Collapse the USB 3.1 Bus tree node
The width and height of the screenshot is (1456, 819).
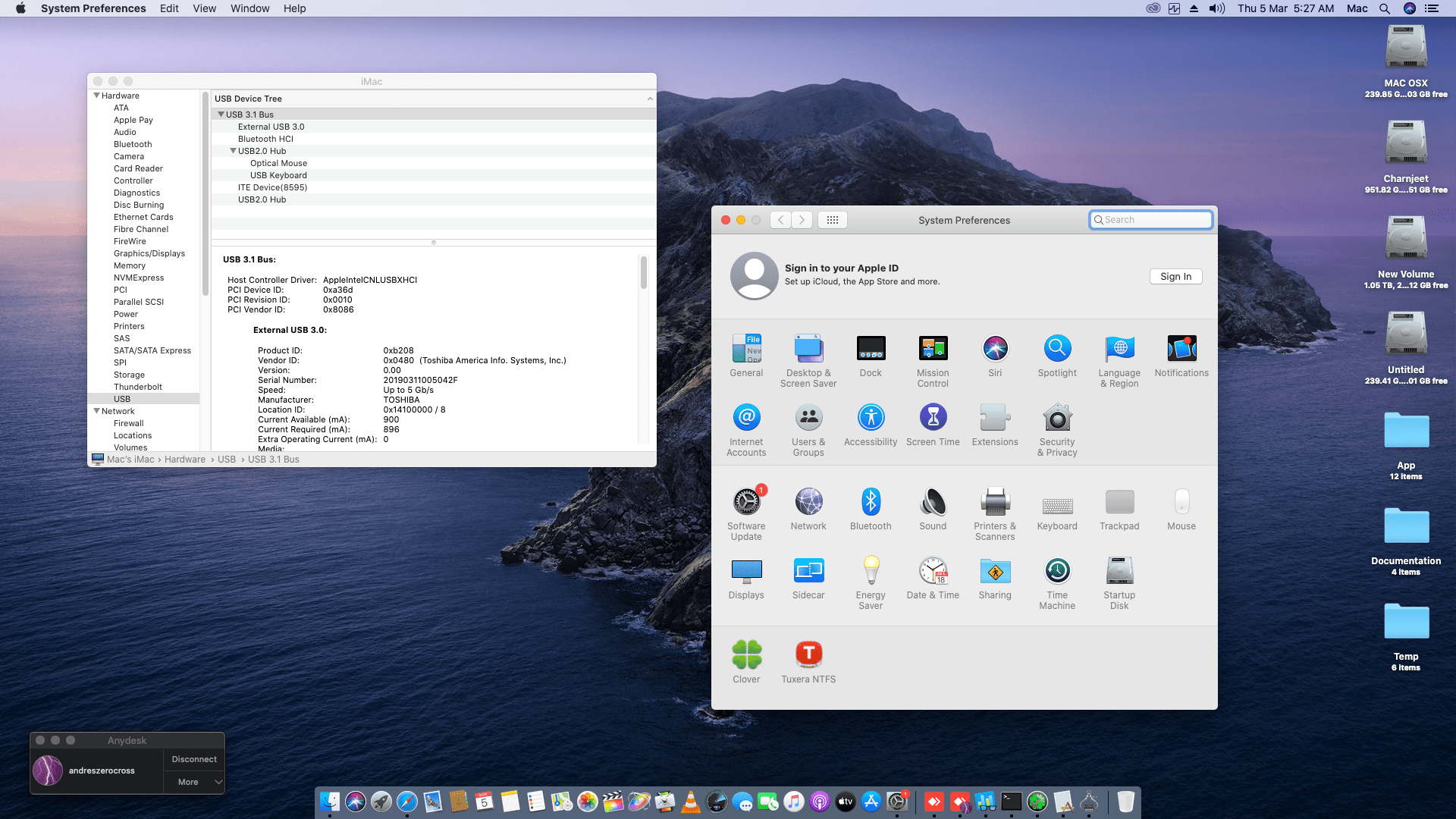tap(221, 115)
